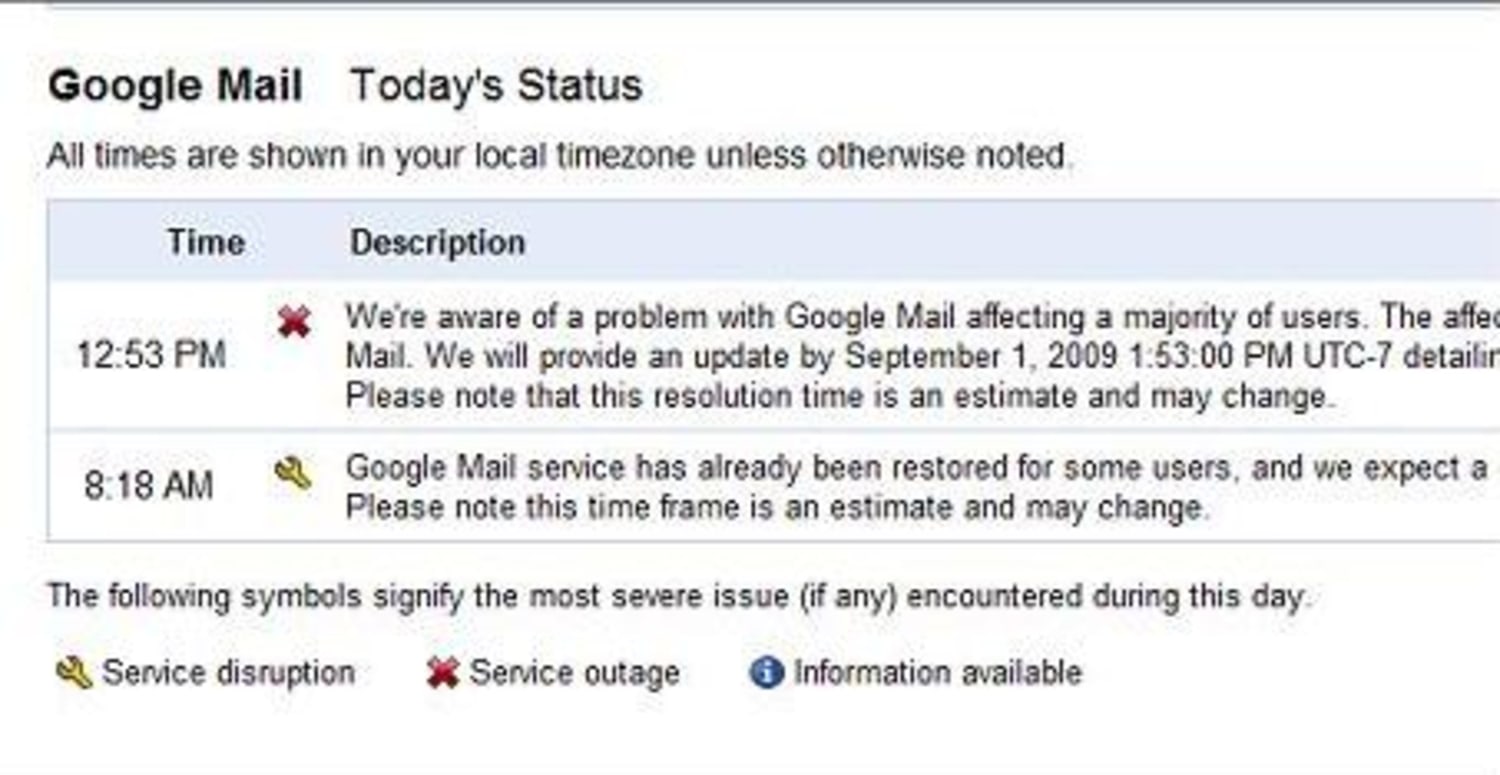This screenshot has width=1500, height=775.
Task: Click the blue info icon in the legend
Action: (765, 672)
